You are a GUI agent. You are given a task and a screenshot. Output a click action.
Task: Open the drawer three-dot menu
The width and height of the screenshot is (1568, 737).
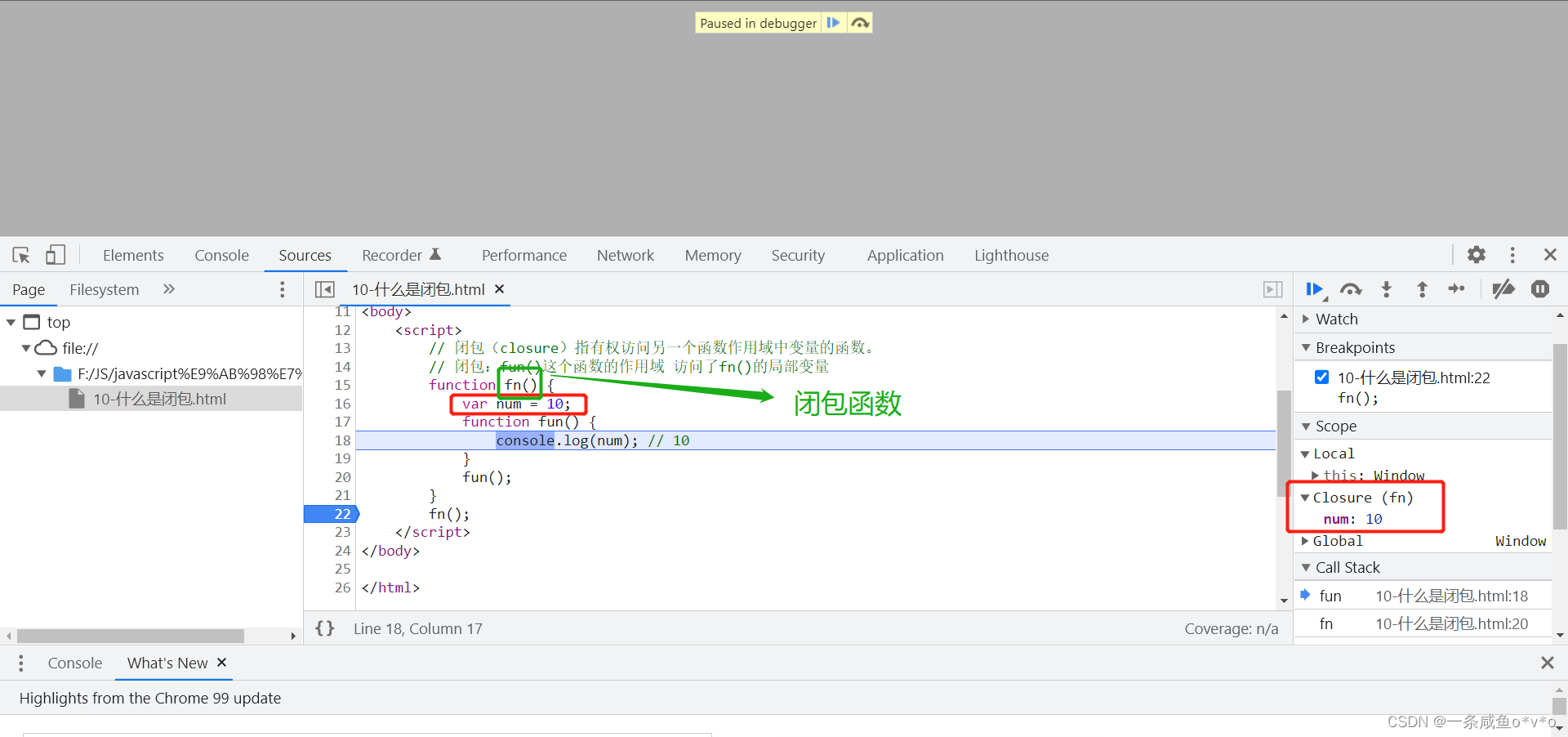click(20, 663)
